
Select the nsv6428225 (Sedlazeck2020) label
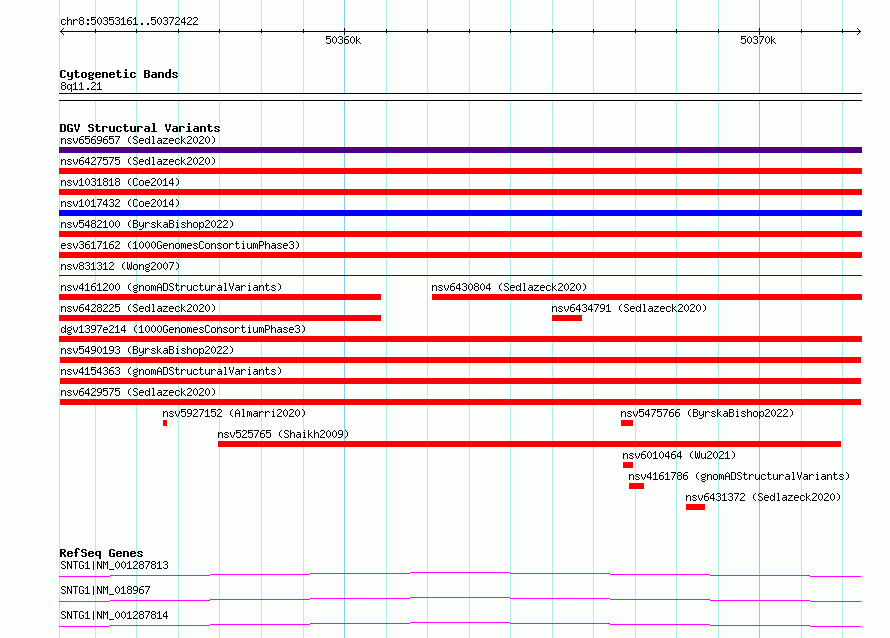[x=138, y=308]
